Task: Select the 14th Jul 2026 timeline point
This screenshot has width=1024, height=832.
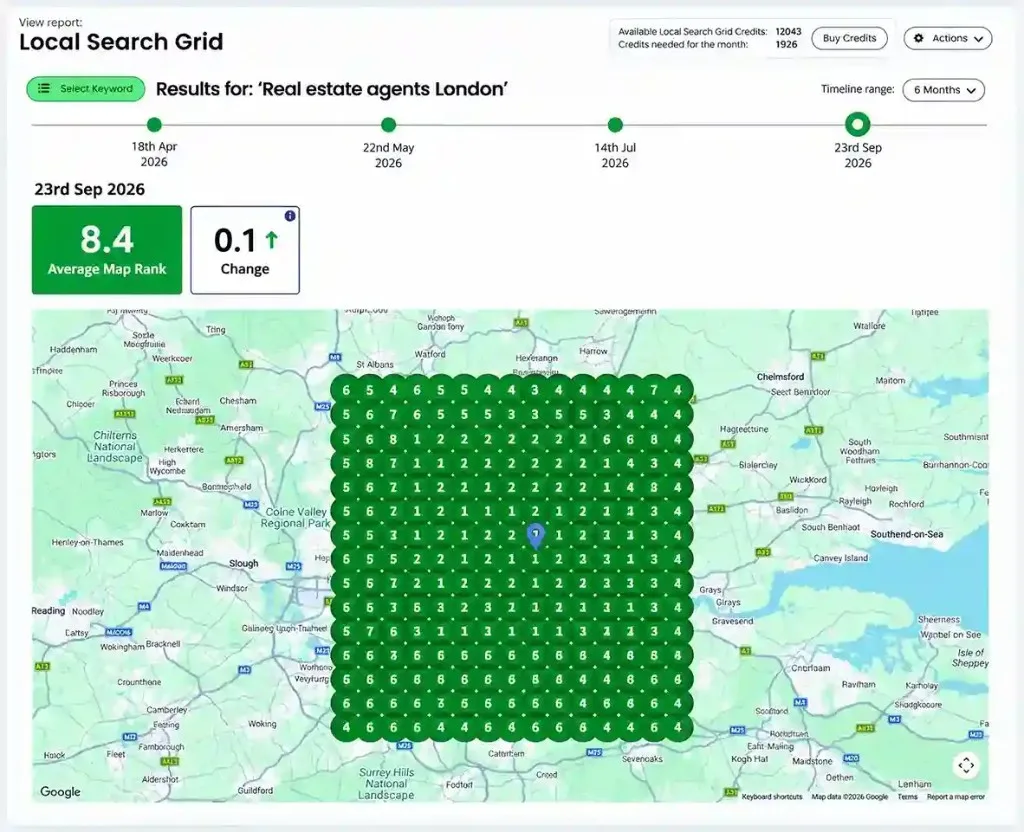Action: coord(615,125)
